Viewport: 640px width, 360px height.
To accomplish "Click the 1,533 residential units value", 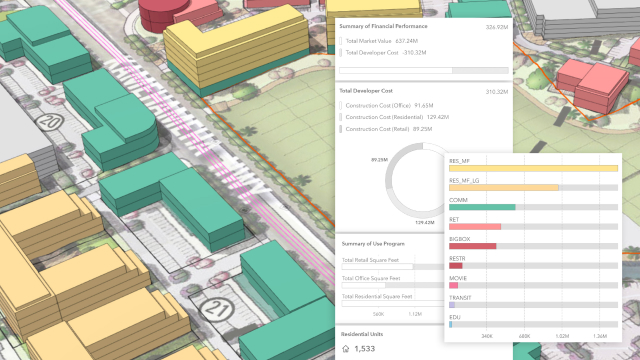I will pyautogui.click(x=364, y=349).
